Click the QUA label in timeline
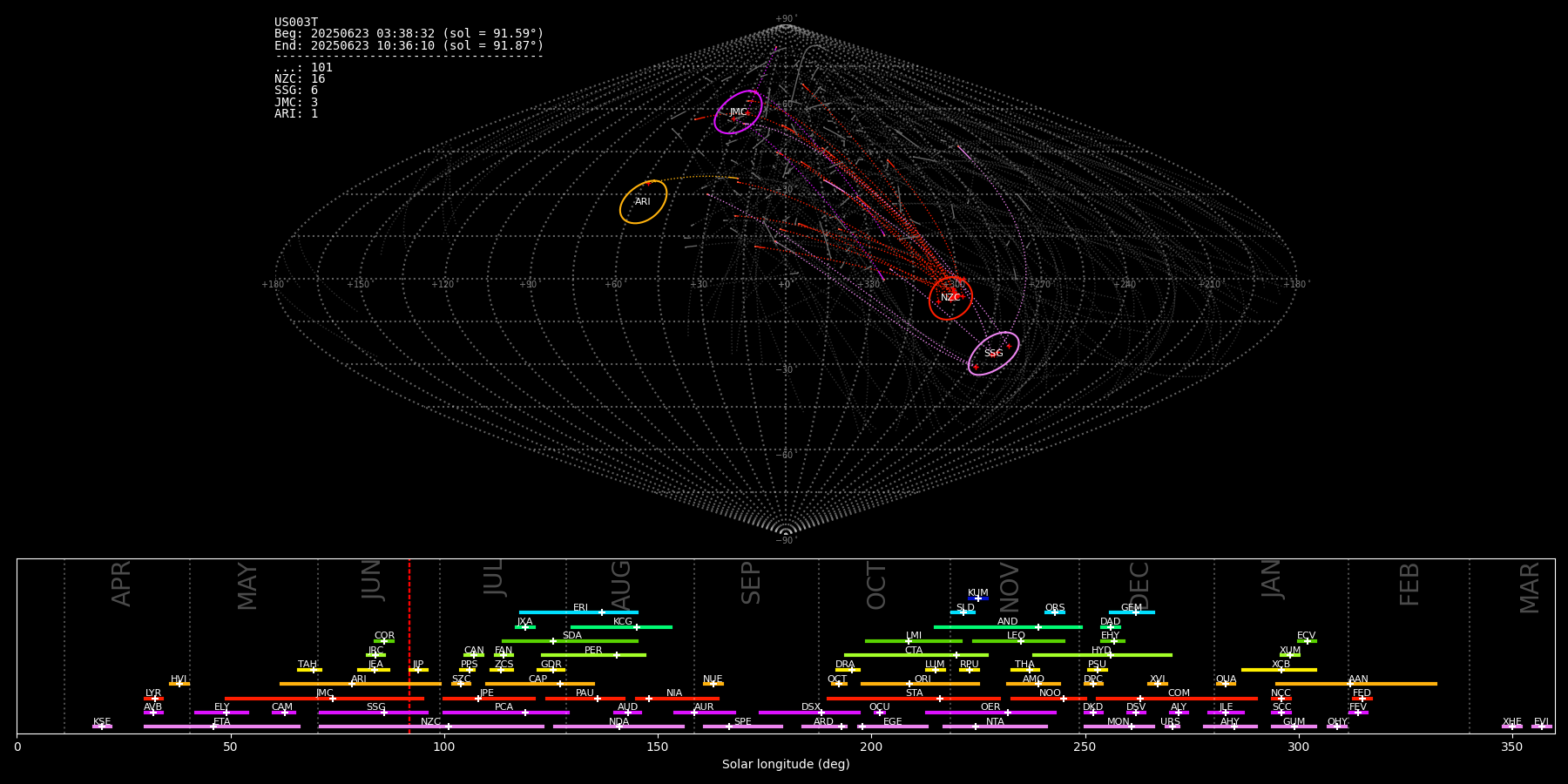Viewport: 1568px width, 784px height. (x=1226, y=679)
